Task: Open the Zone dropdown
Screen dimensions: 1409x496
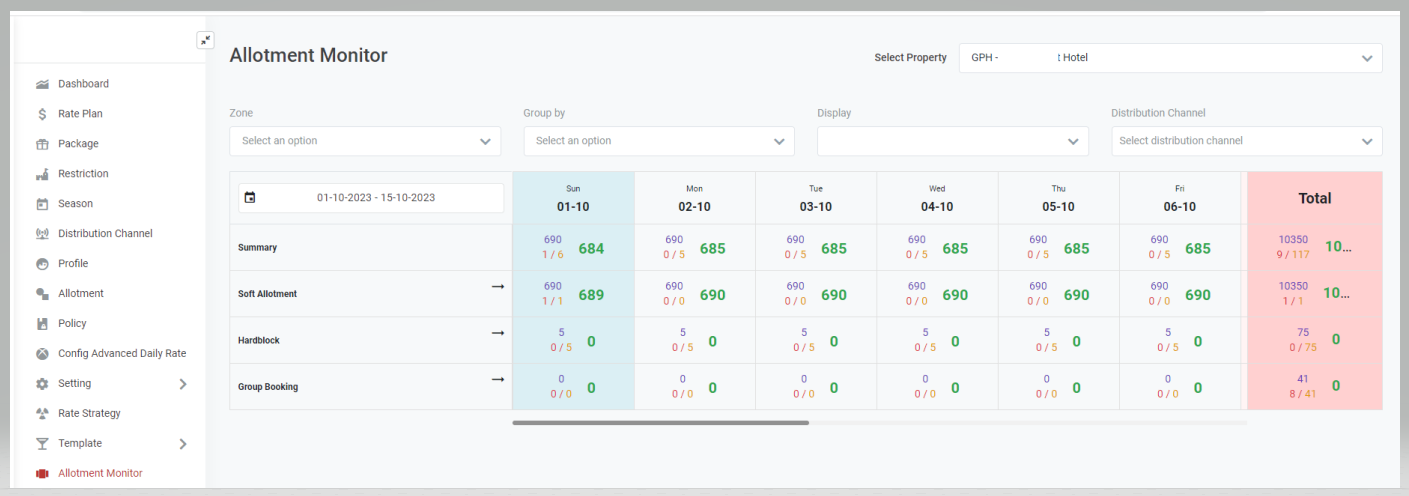Action: point(365,141)
